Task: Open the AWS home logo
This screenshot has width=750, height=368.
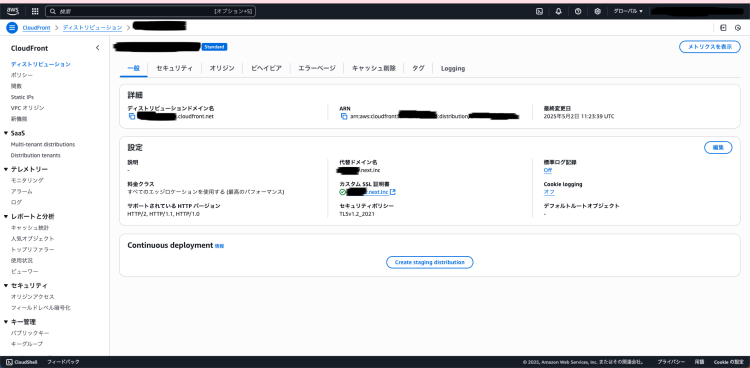Action: (13, 11)
